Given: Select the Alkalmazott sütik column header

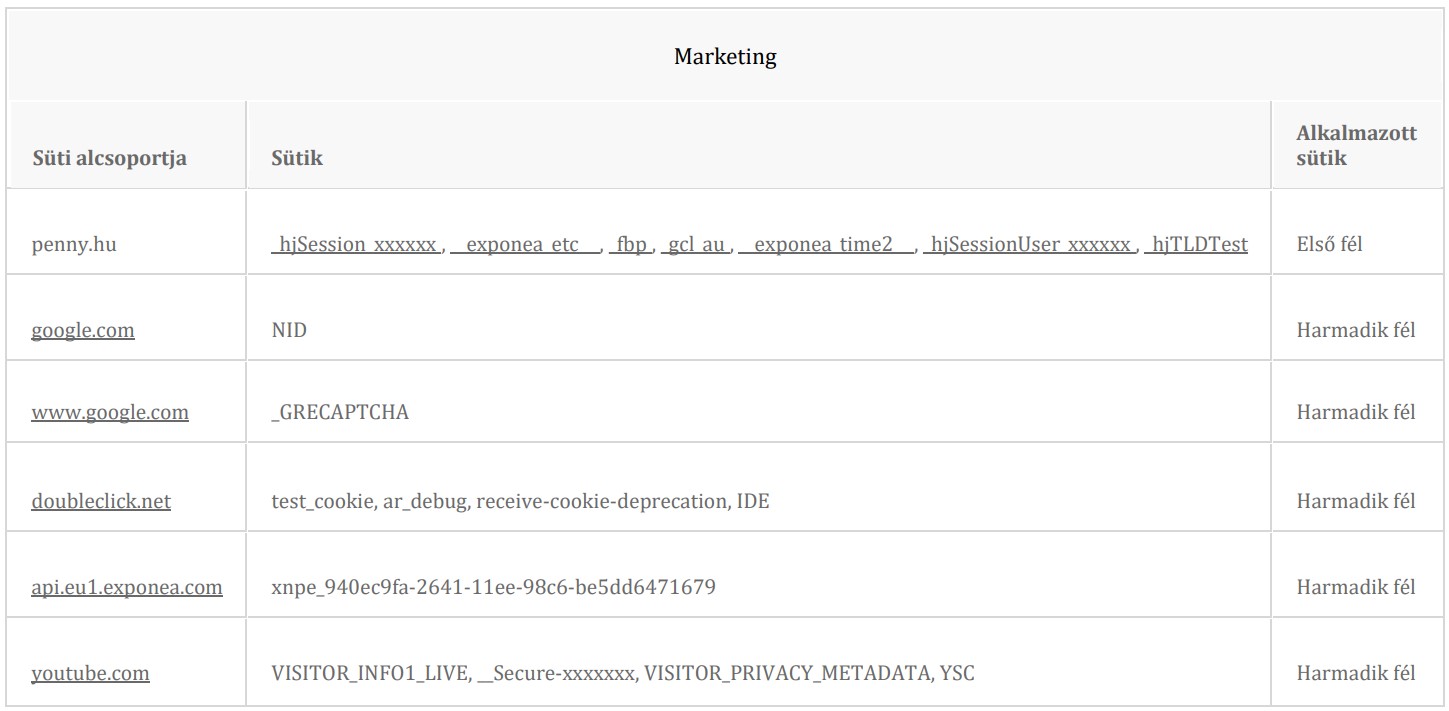Looking at the screenshot, I should click(x=1356, y=146).
